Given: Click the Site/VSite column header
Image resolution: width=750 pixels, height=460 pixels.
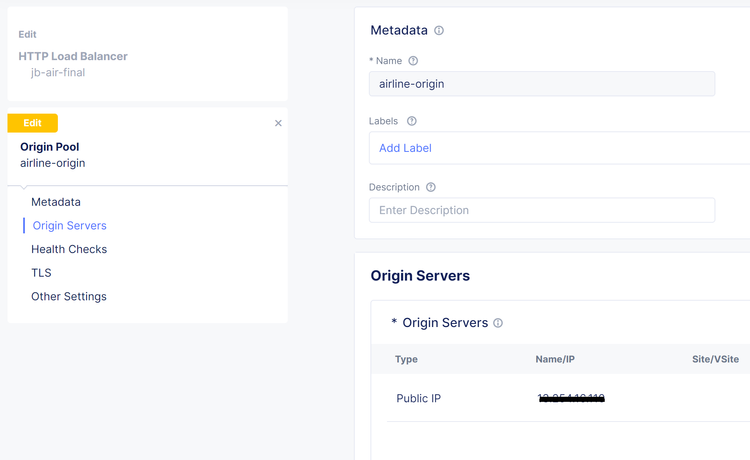Looking at the screenshot, I should [x=715, y=359].
